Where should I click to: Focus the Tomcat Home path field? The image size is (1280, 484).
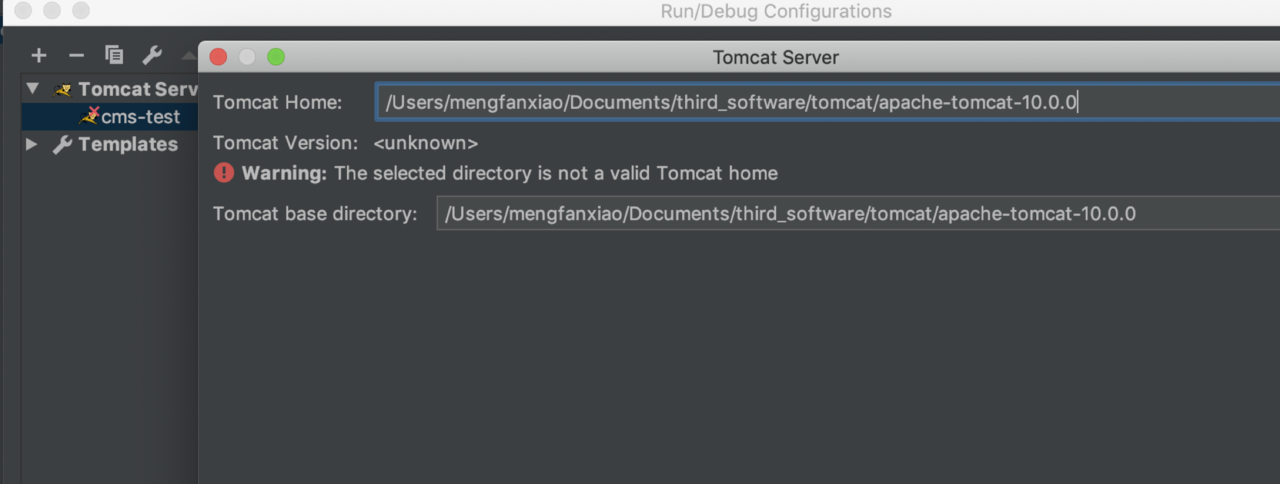coord(828,102)
